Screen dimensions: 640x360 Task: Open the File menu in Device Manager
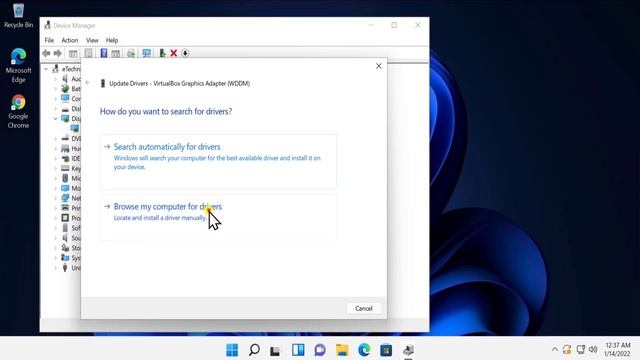[49, 40]
